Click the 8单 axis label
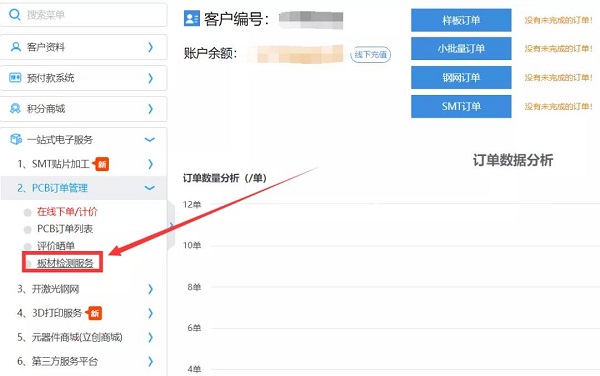 click(194, 287)
